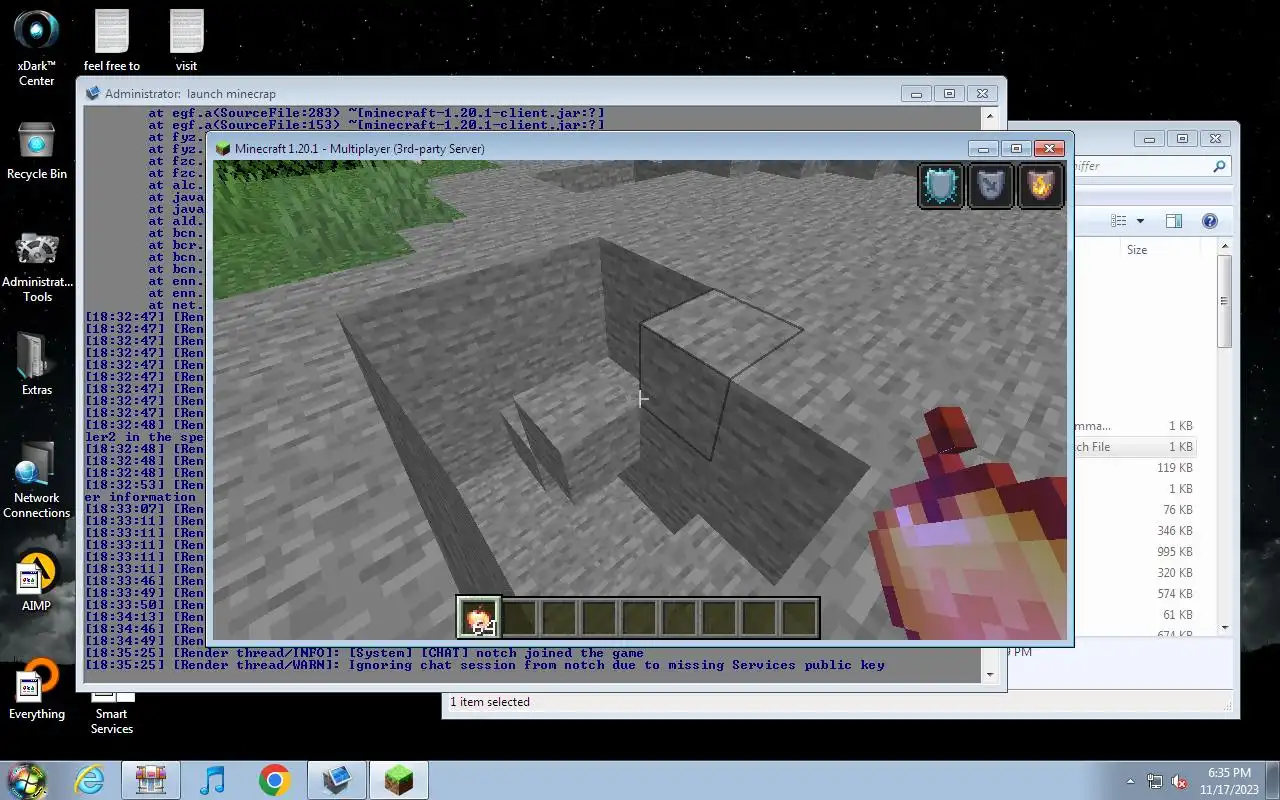1280x800 pixels.
Task: Switch to the Minecraft grass block taskbar button
Action: tap(399, 780)
